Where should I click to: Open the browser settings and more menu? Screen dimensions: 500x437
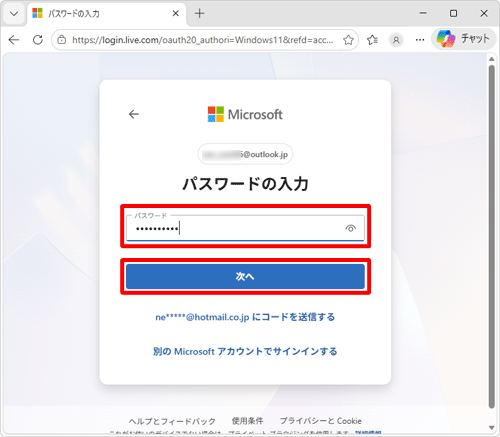click(420, 40)
